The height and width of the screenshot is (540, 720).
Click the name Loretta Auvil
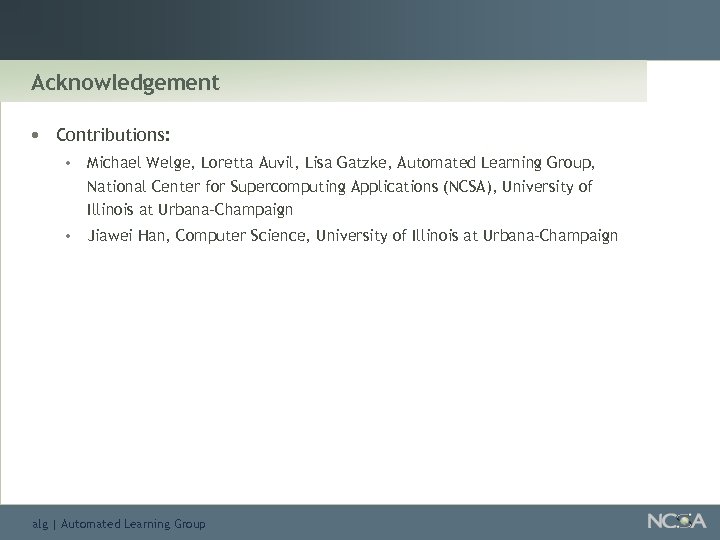tap(247, 163)
